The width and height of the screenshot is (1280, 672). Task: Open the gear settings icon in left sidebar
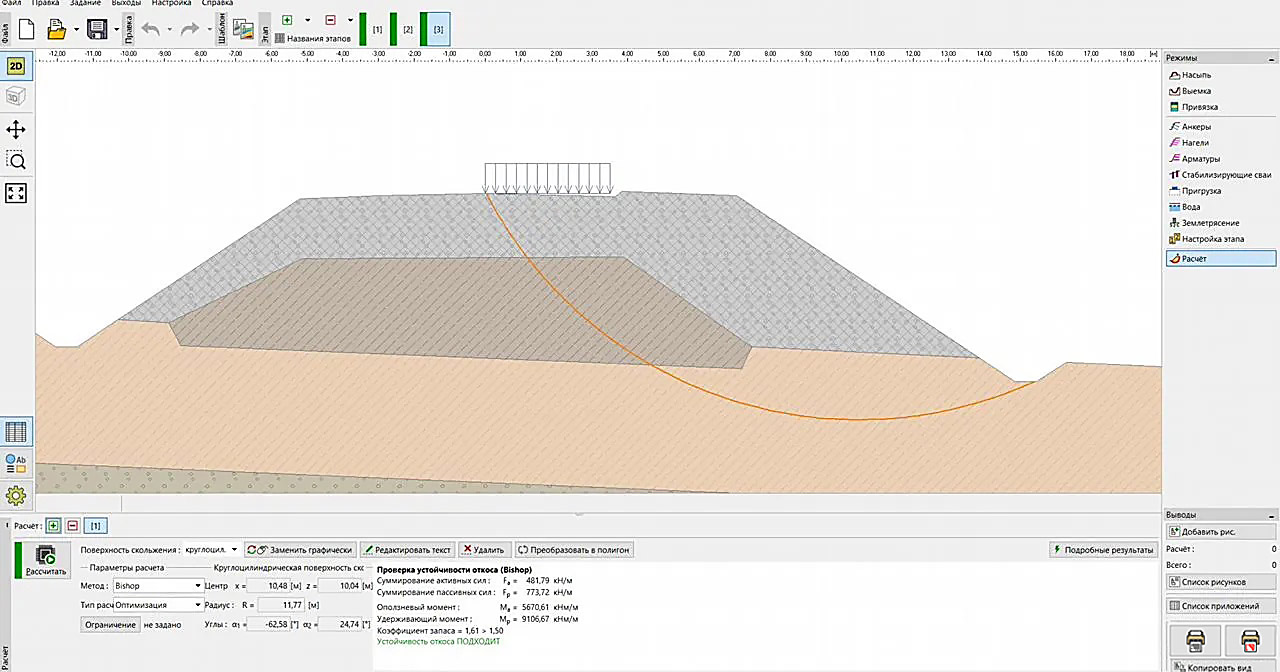pyautogui.click(x=16, y=495)
